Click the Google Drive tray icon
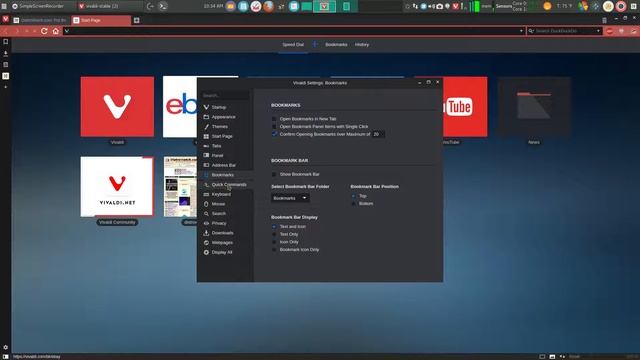 coord(583,6)
